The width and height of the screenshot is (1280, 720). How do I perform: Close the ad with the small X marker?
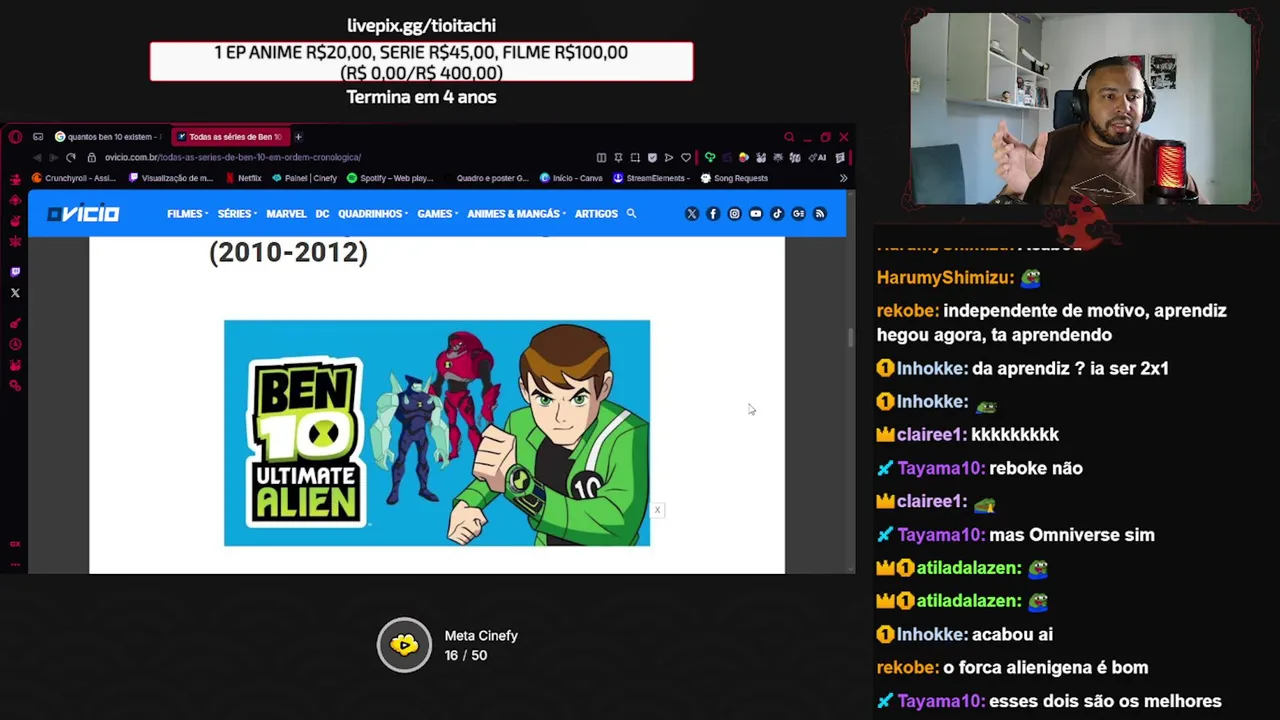(x=657, y=510)
